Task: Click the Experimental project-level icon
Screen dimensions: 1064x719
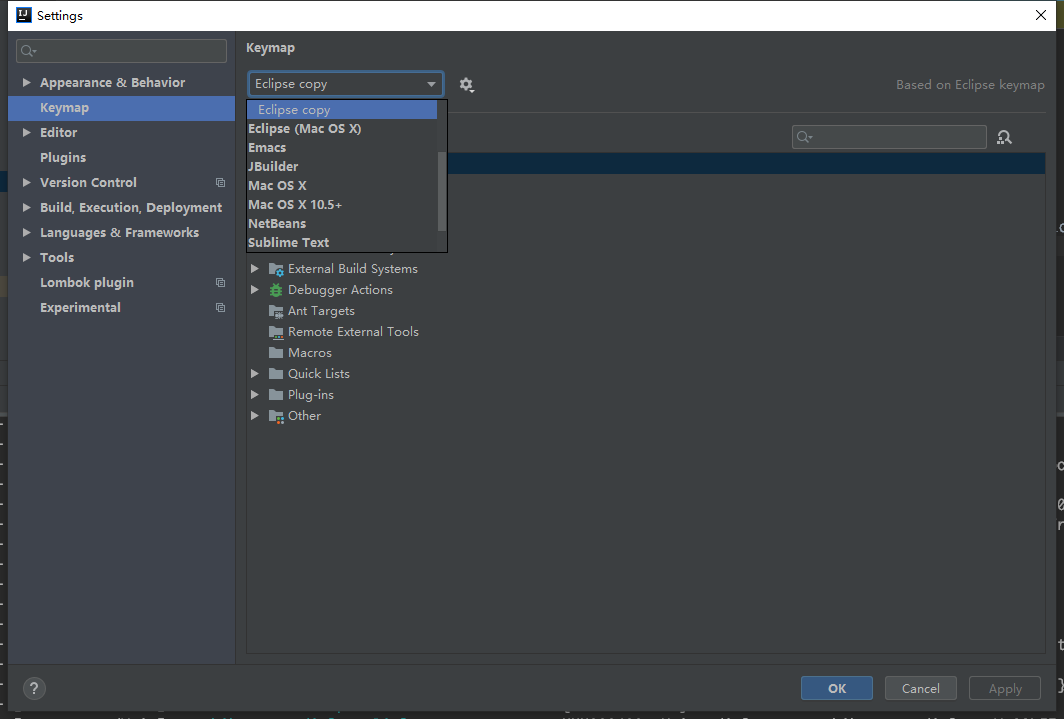Action: (221, 307)
